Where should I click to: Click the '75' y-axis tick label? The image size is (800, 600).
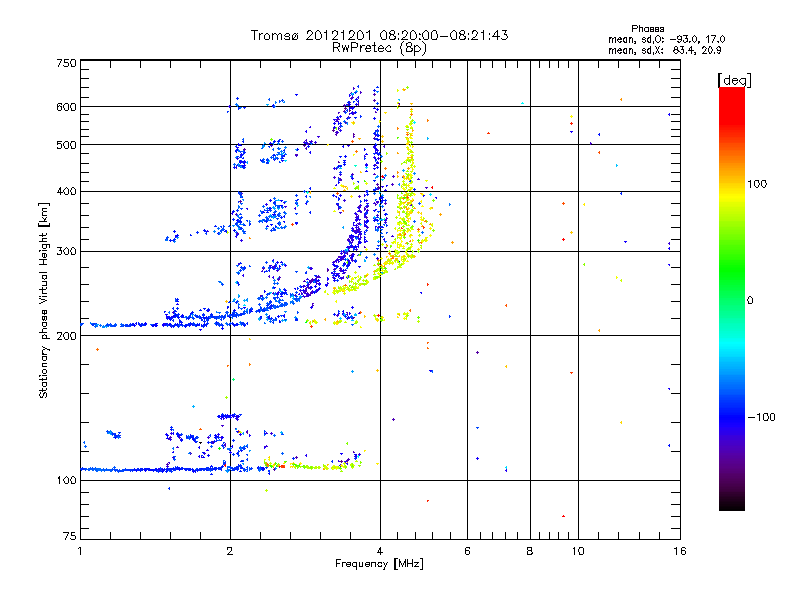[x=70, y=536]
